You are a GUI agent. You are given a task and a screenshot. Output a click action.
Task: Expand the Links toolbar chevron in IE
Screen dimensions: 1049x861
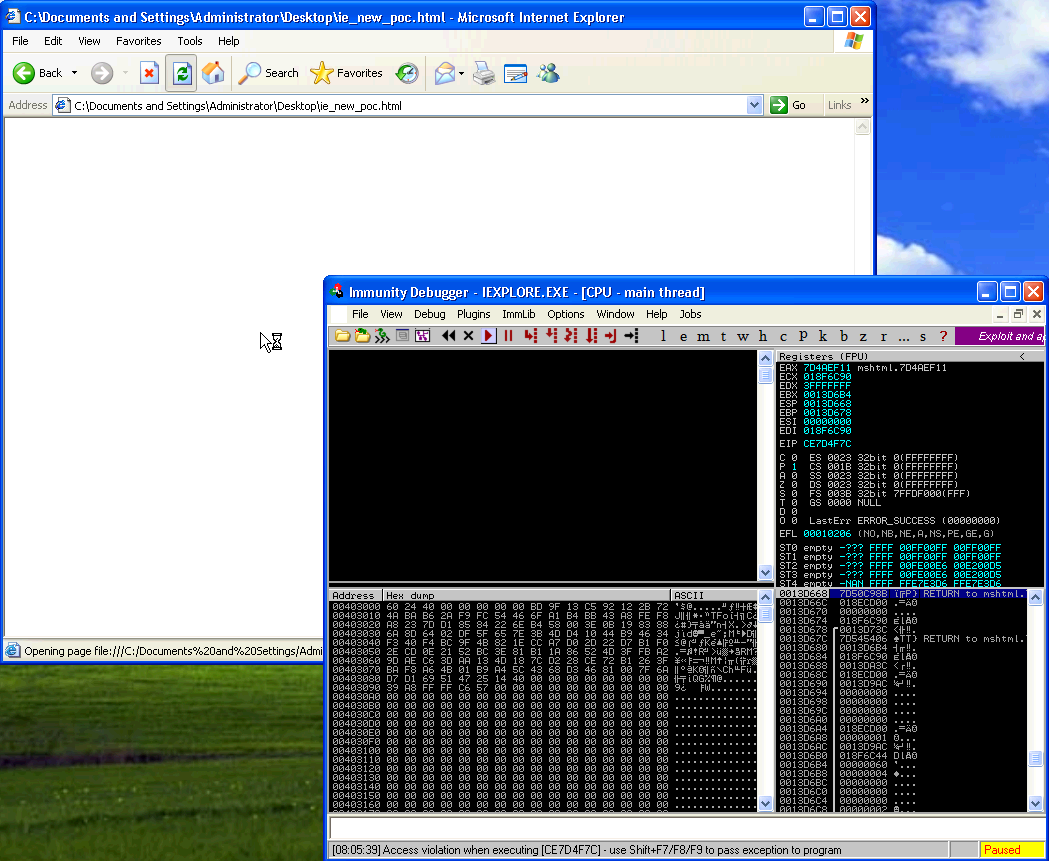(864, 101)
